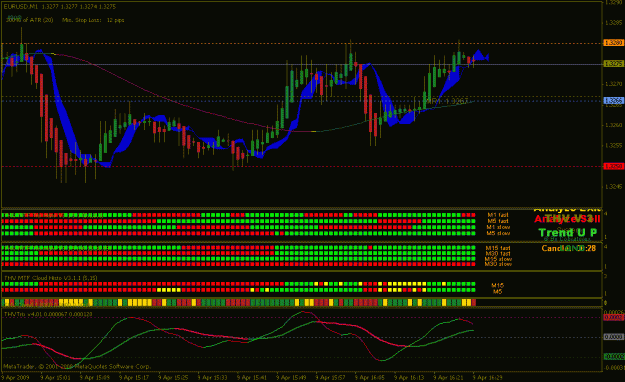Click the 1.3260 price scale value

coord(614,125)
